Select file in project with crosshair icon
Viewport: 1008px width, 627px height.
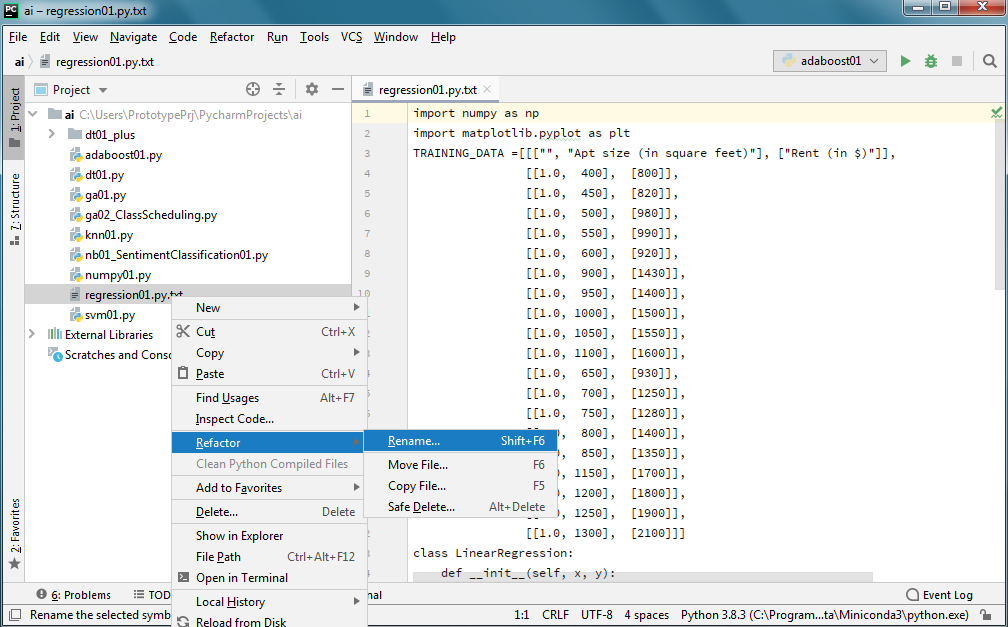(253, 88)
